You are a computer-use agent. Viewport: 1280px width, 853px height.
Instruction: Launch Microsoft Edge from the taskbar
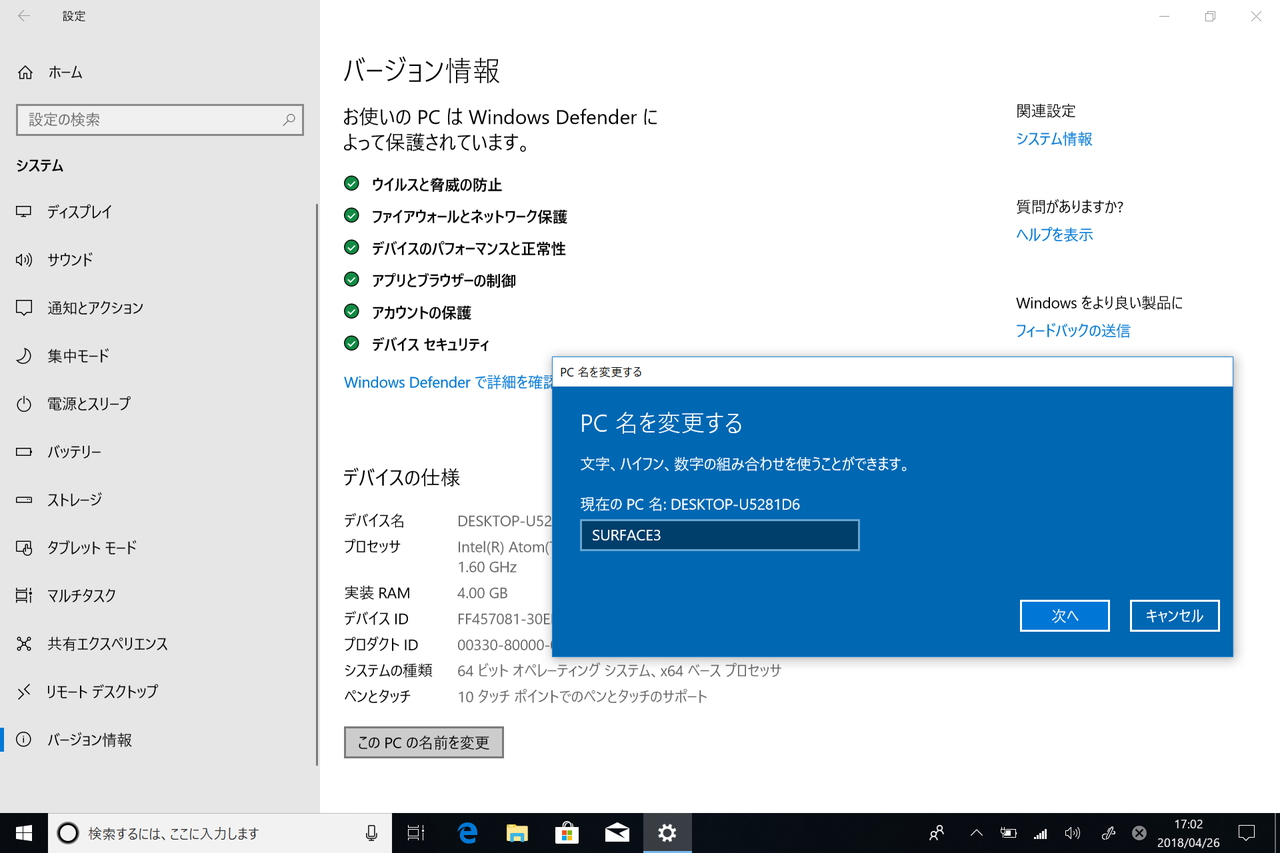pyautogui.click(x=467, y=833)
